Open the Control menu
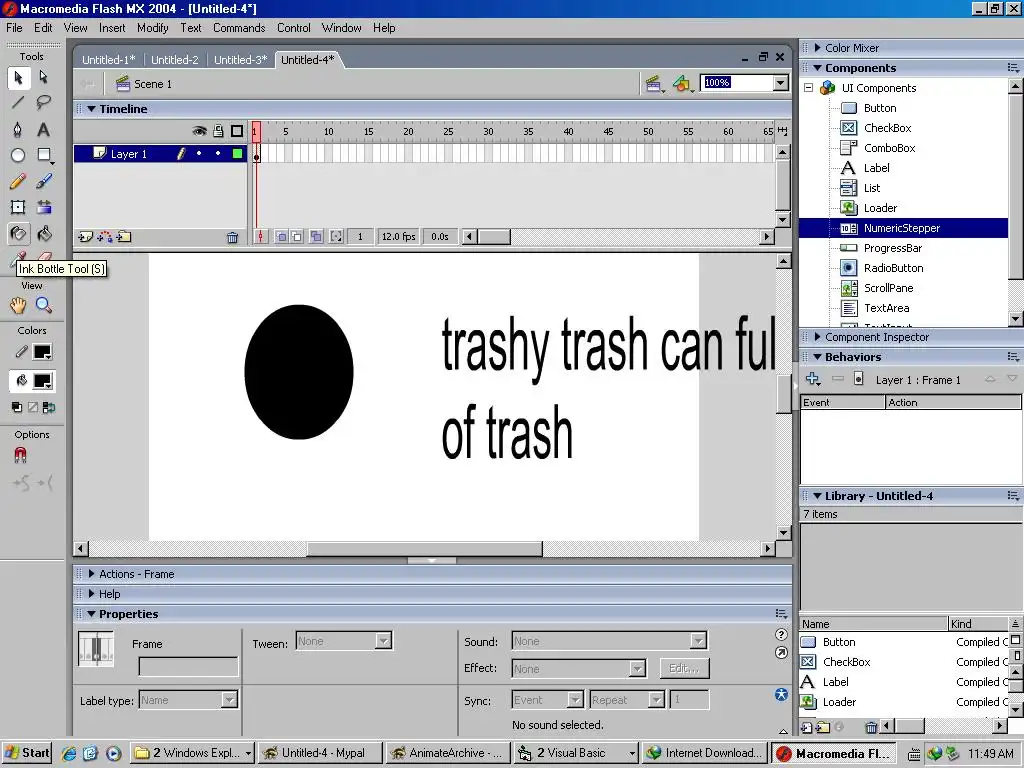 click(293, 28)
